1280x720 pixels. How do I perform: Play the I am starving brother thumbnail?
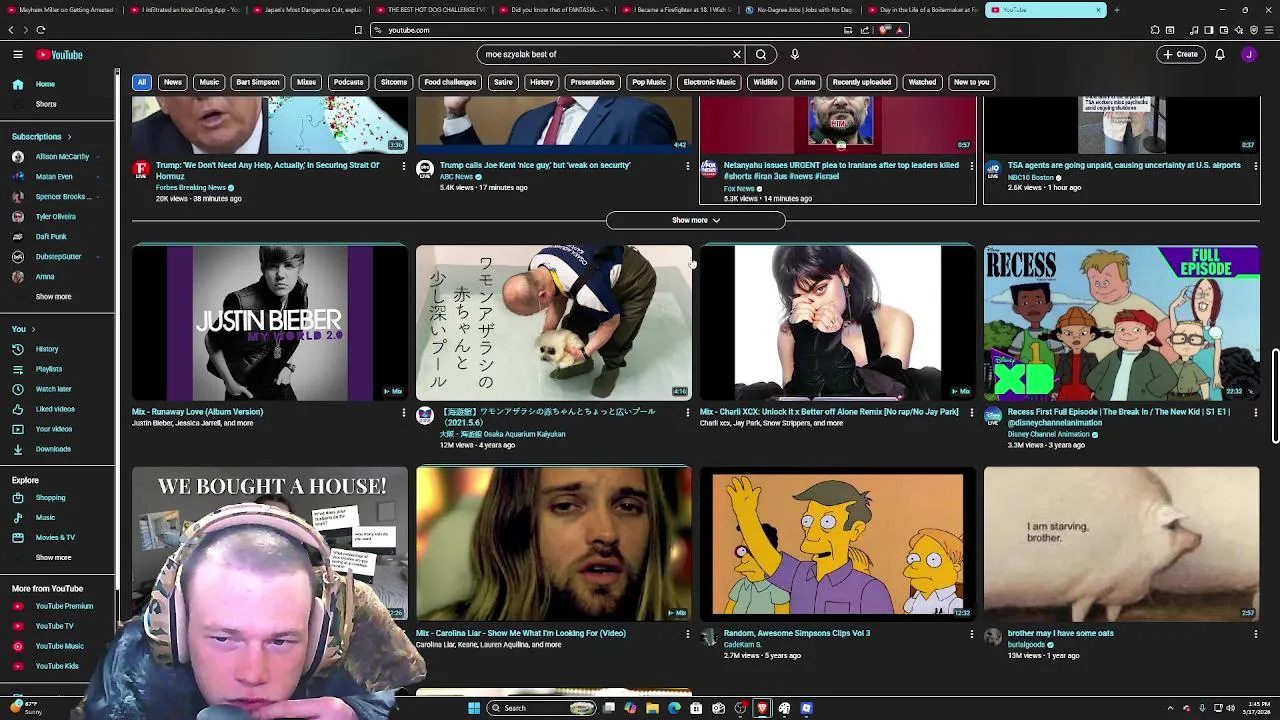(x=1122, y=543)
